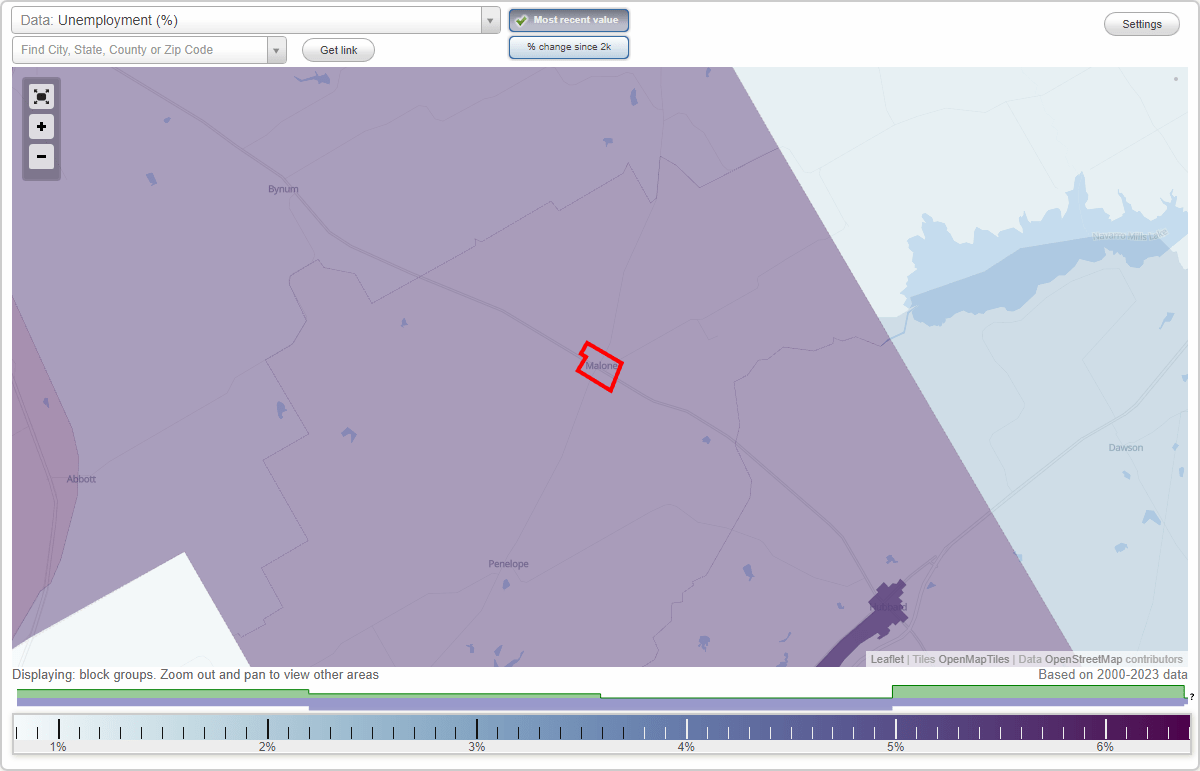Screen dimensions: 1200x771
Task: Expand the city search combo box arrow
Action: 277,49
